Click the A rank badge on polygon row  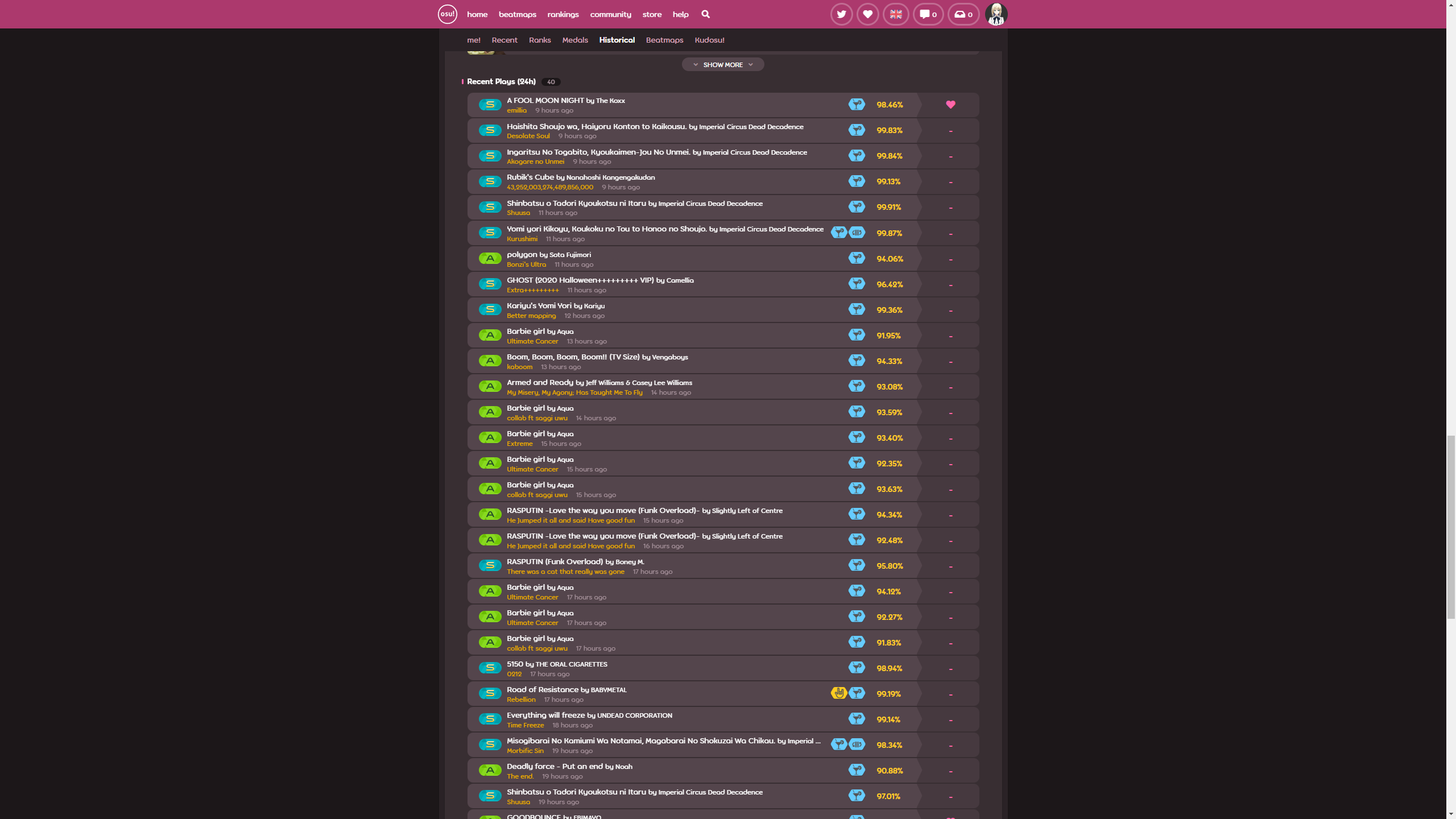point(490,258)
